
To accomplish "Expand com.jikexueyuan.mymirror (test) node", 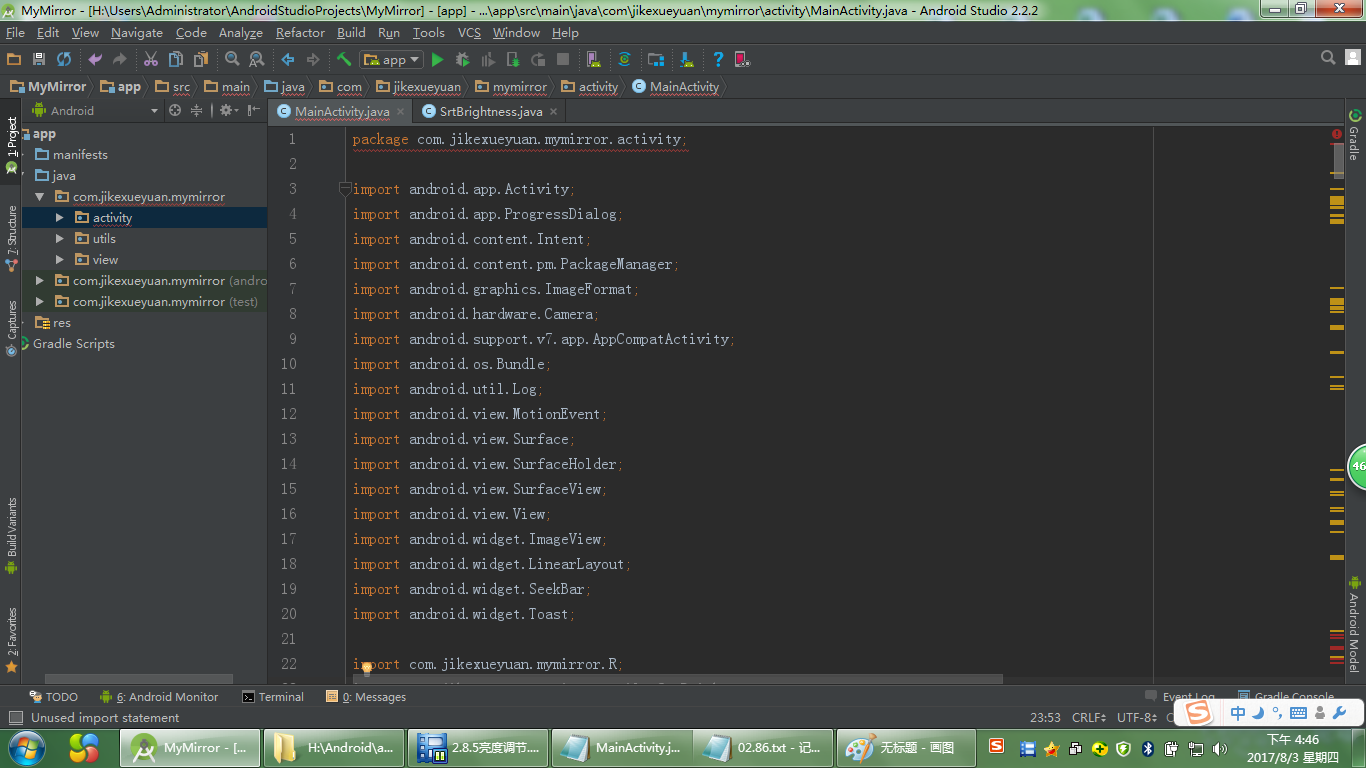I will click(x=40, y=302).
